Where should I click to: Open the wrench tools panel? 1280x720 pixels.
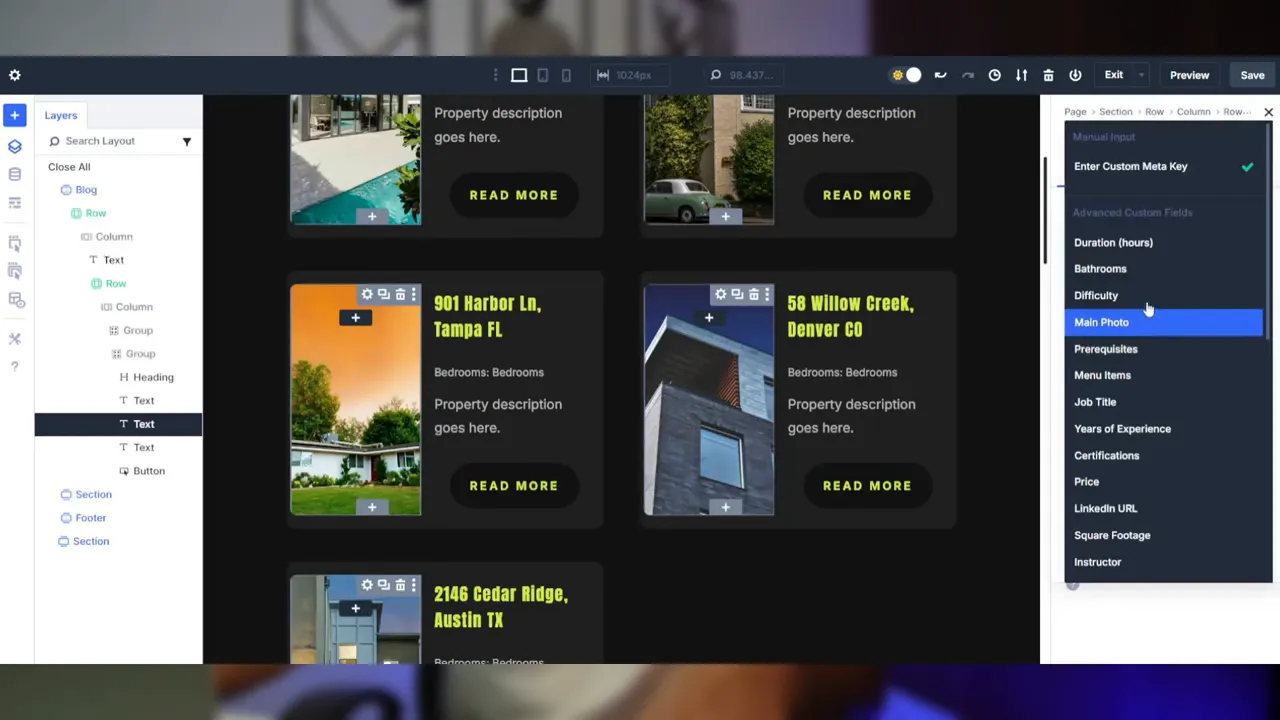point(14,338)
